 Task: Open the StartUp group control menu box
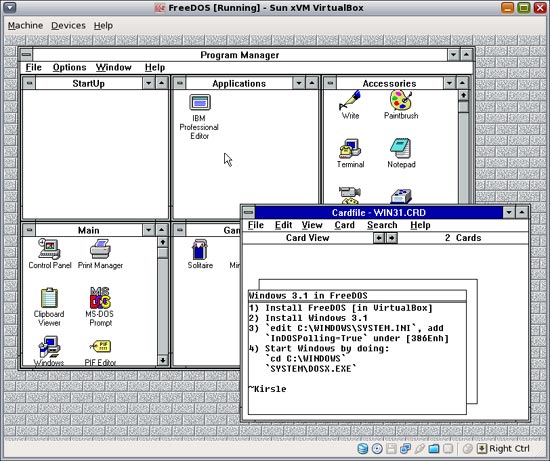(29, 83)
